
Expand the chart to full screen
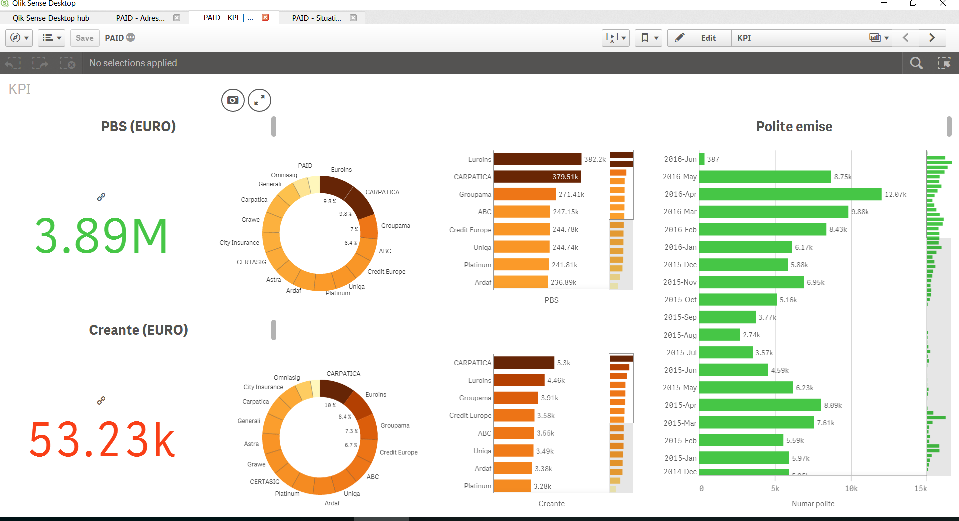point(259,100)
